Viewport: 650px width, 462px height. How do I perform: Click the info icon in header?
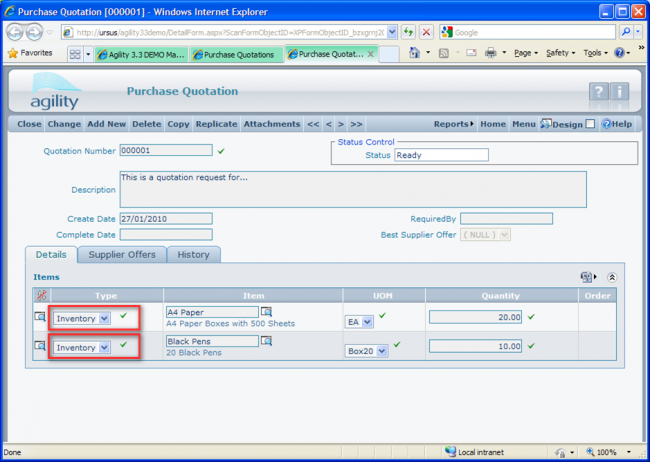pyautogui.click(x=620, y=93)
